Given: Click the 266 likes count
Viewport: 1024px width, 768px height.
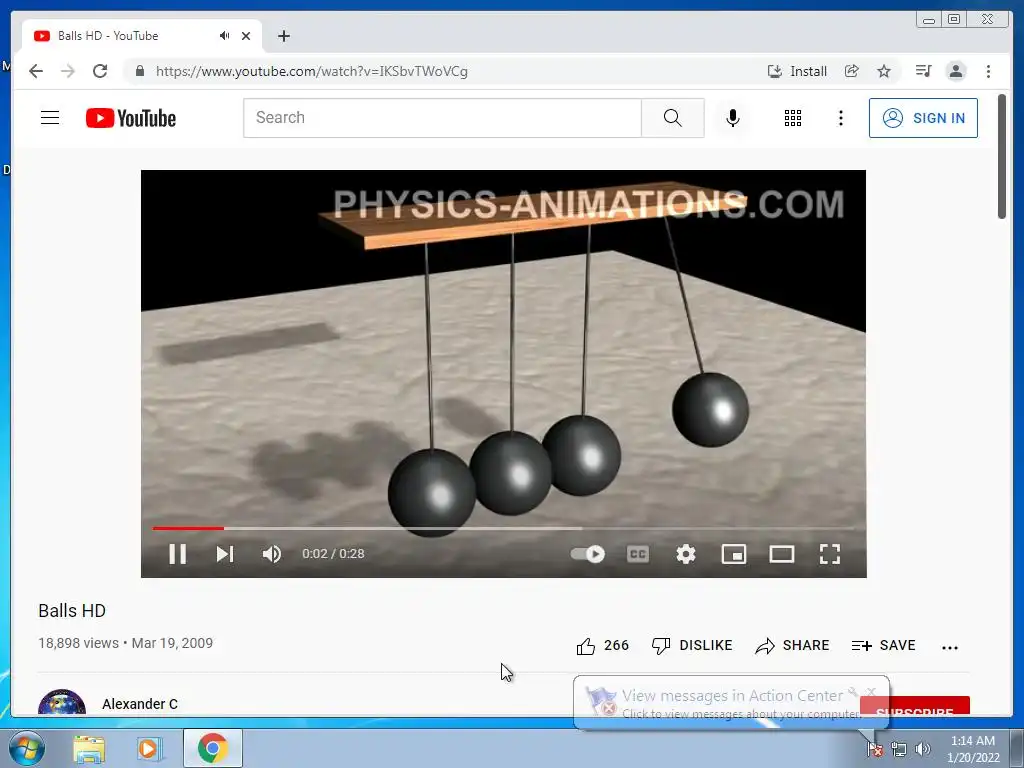Looking at the screenshot, I should tap(616, 645).
